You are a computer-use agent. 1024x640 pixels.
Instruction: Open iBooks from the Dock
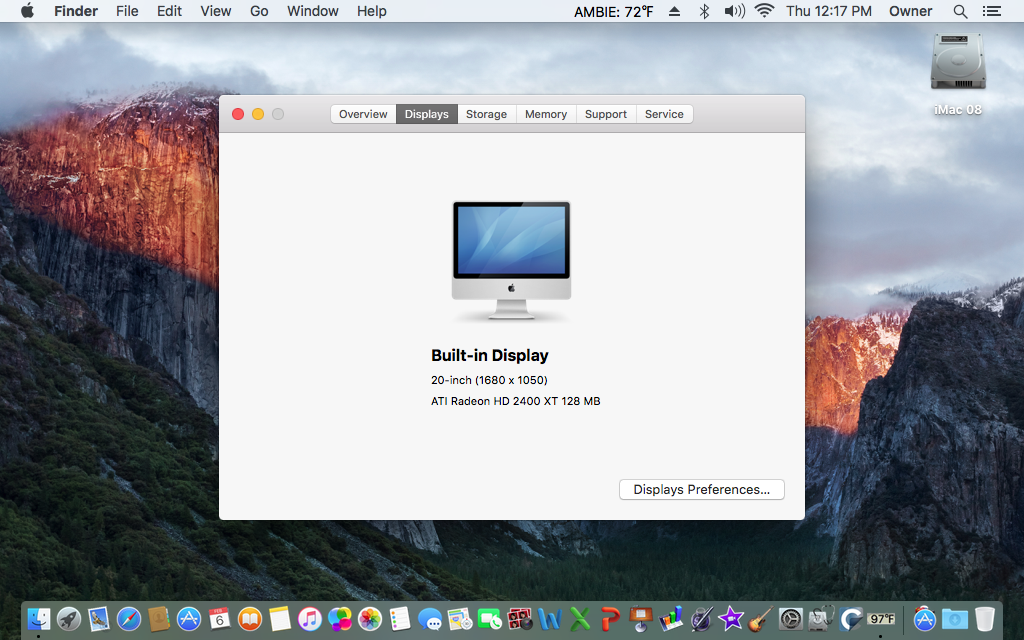coord(249,618)
